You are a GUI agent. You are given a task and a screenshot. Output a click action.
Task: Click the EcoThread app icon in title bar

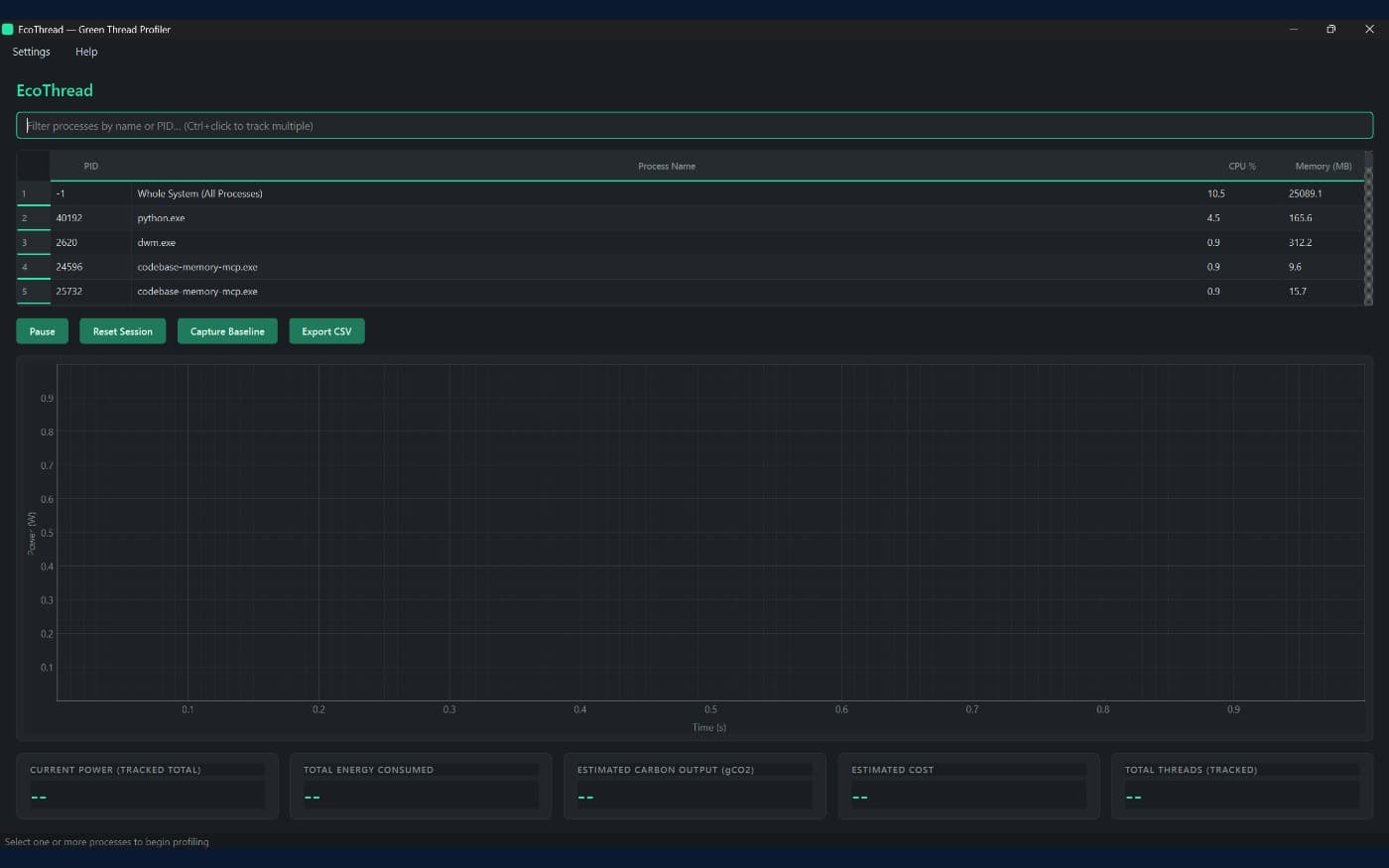click(8, 30)
